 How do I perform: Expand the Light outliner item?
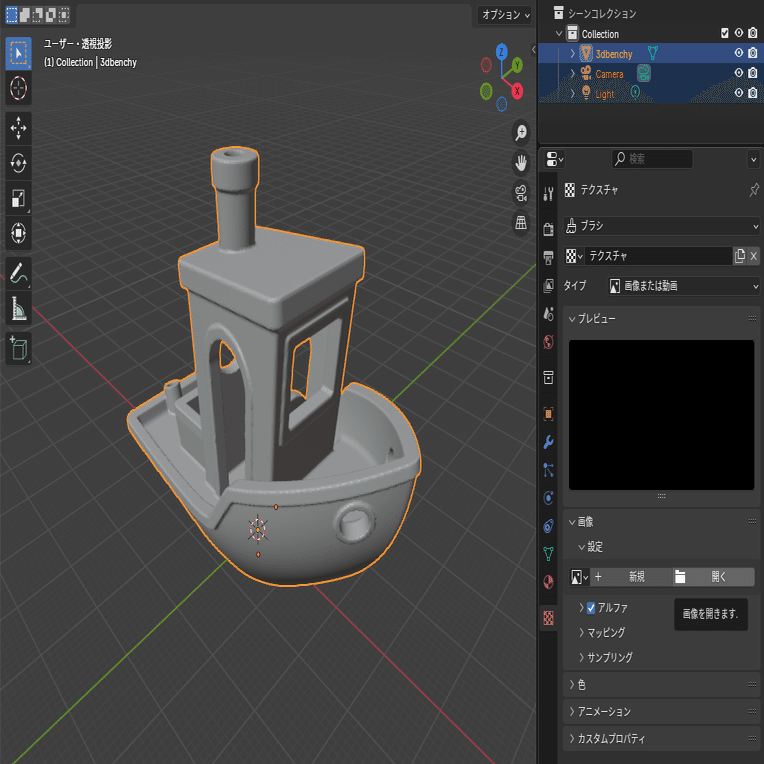(573, 93)
